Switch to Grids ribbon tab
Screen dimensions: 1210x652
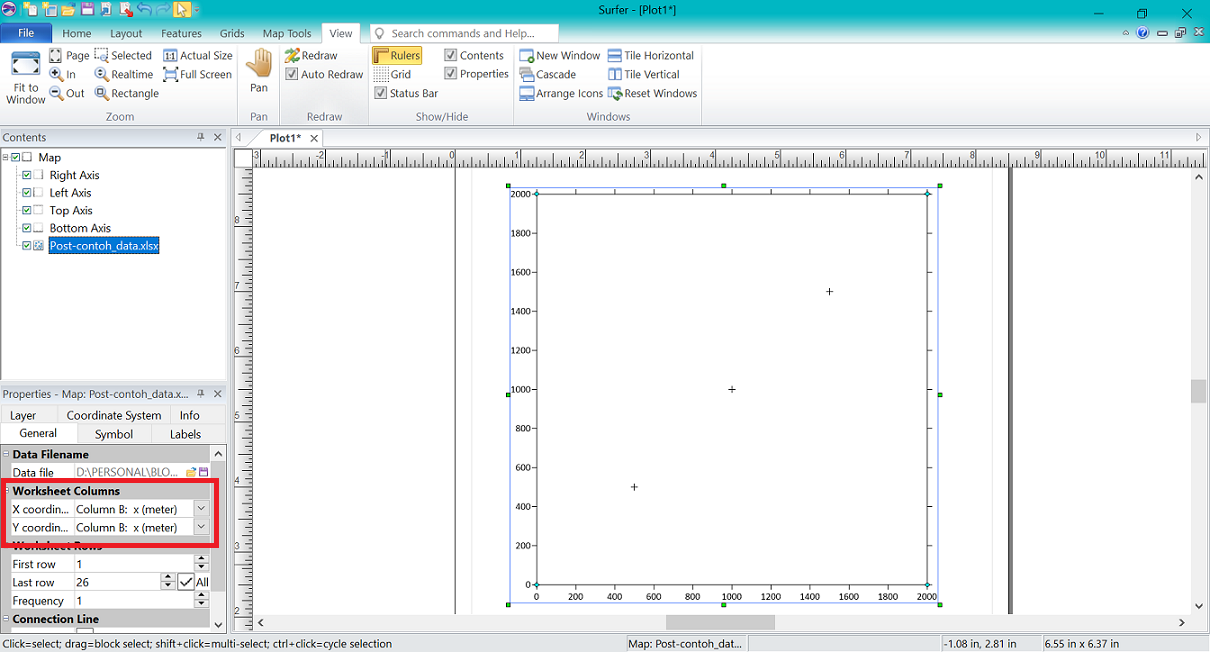click(x=232, y=33)
